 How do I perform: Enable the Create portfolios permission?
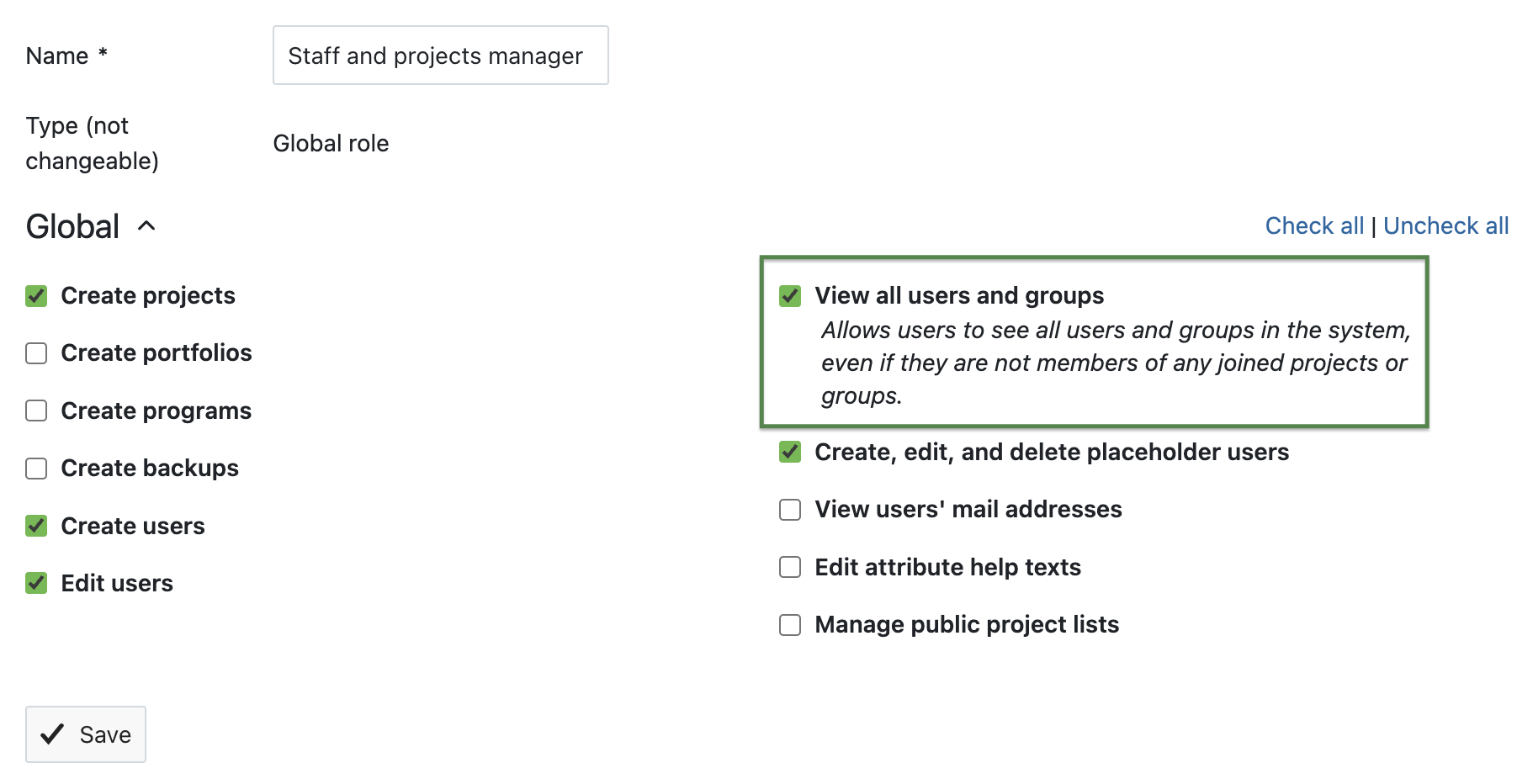(x=36, y=353)
